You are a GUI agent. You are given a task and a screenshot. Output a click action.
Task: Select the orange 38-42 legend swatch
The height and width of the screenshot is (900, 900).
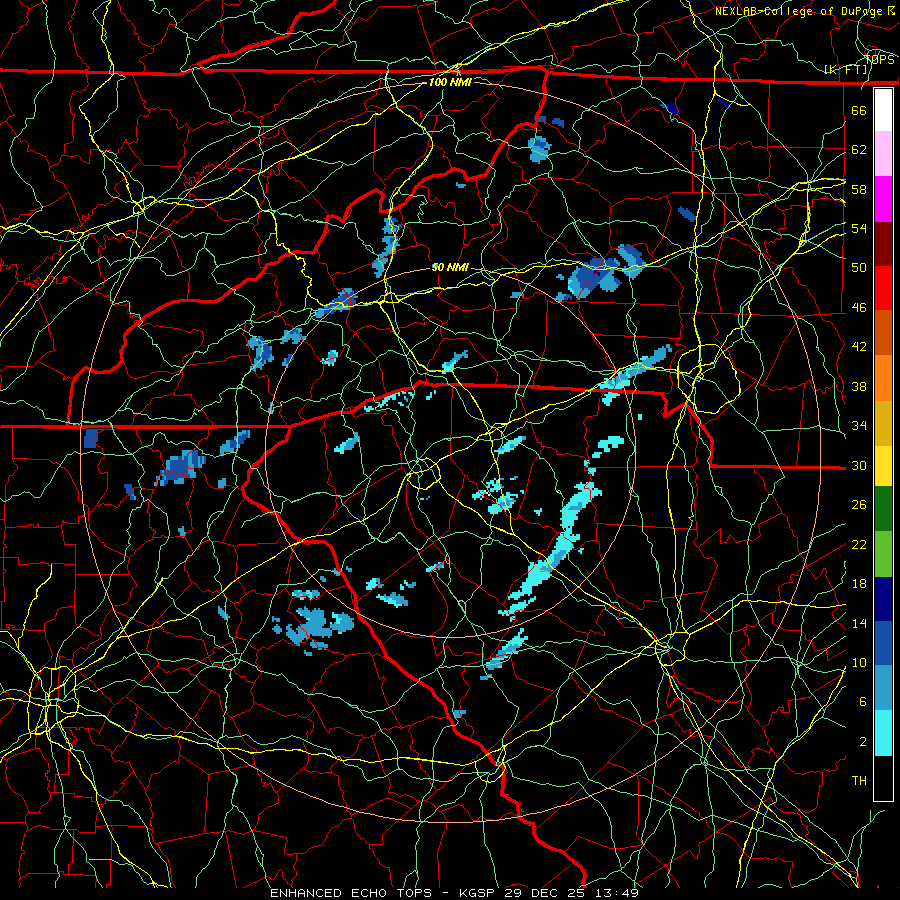tap(883, 378)
